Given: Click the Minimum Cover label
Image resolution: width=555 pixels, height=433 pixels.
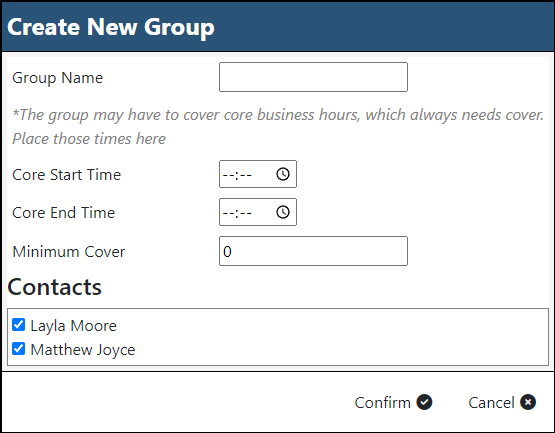Looking at the screenshot, I should pyautogui.click(x=69, y=252).
